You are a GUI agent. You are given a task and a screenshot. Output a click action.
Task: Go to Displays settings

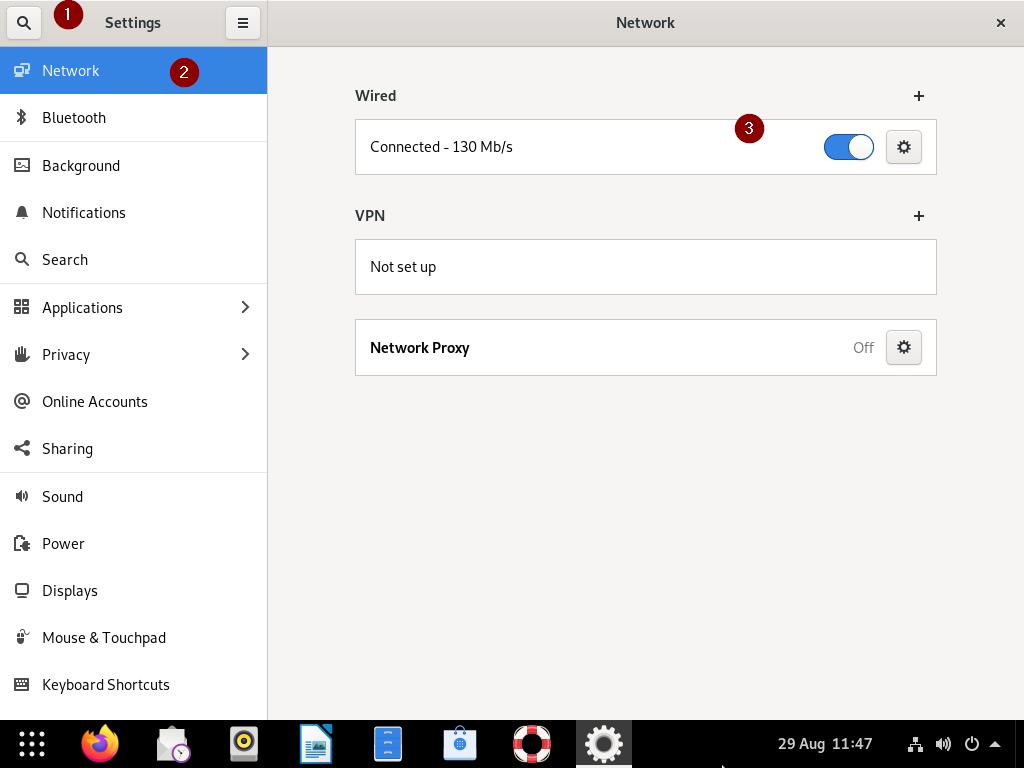pyautogui.click(x=70, y=591)
